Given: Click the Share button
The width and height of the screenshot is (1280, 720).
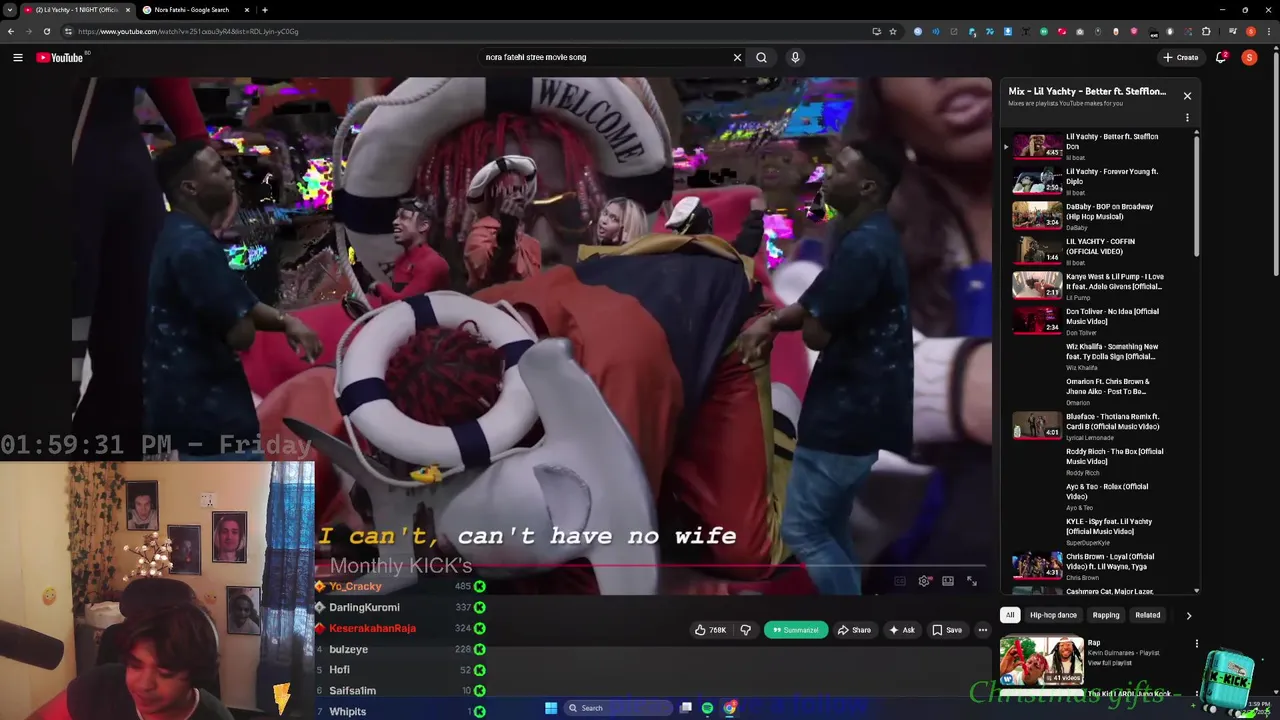Looking at the screenshot, I should pyautogui.click(x=854, y=630).
